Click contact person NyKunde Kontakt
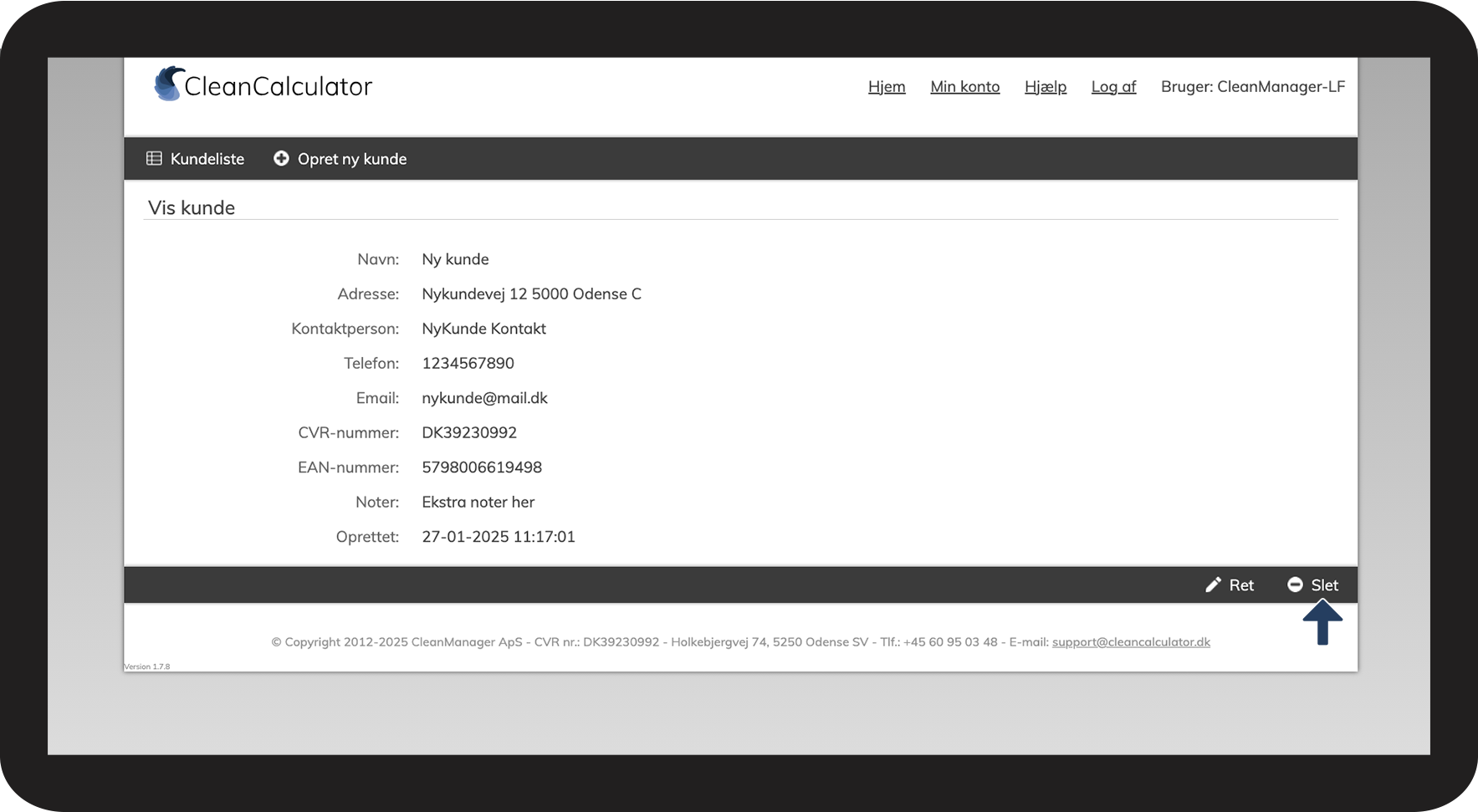This screenshot has height=812, width=1478. [483, 329]
